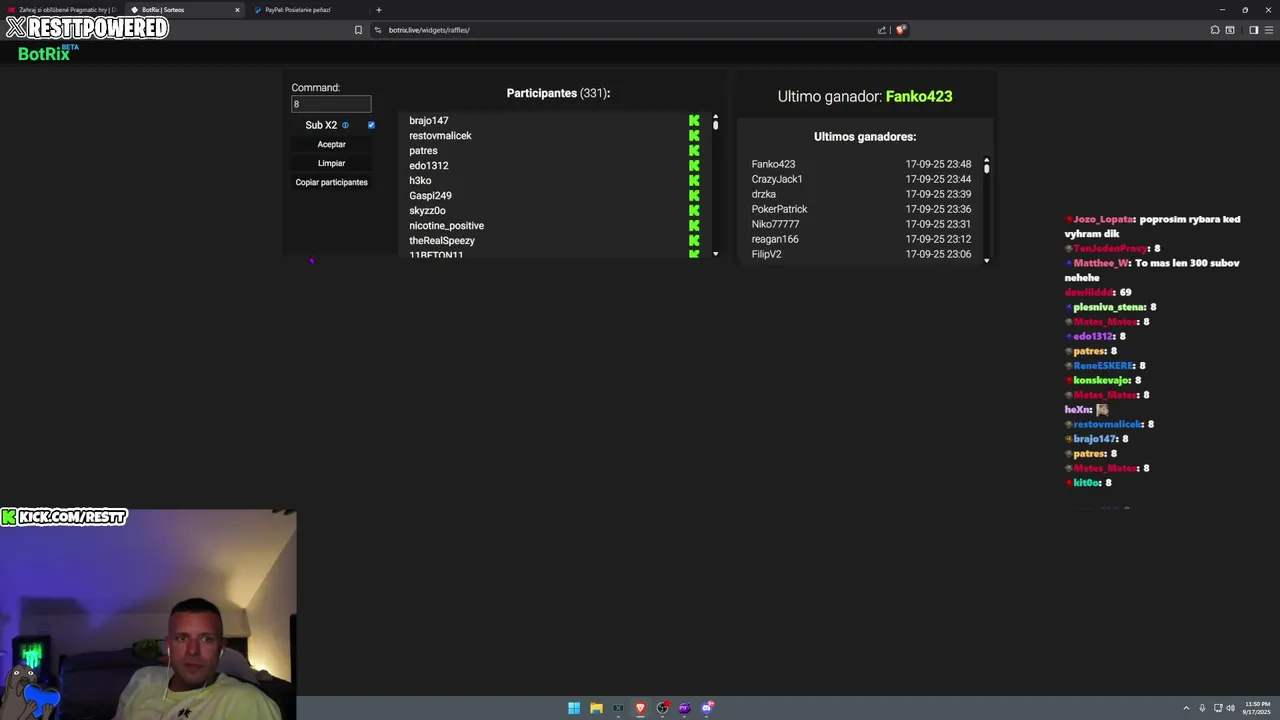Click konskevajo username in chat
Image resolution: width=1280 pixels, height=720 pixels.
[1102, 380]
